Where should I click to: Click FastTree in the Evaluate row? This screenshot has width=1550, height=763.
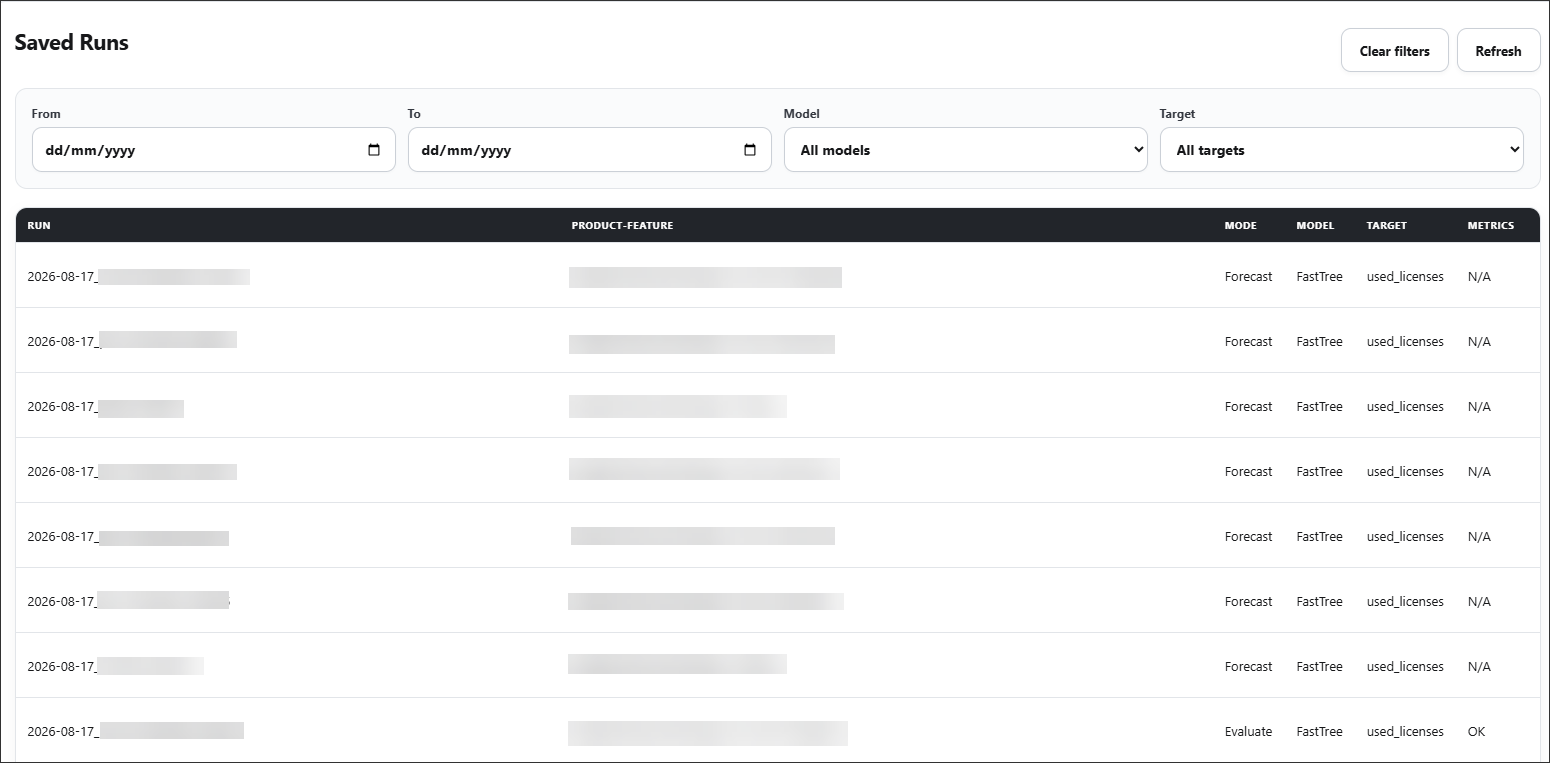(1319, 732)
